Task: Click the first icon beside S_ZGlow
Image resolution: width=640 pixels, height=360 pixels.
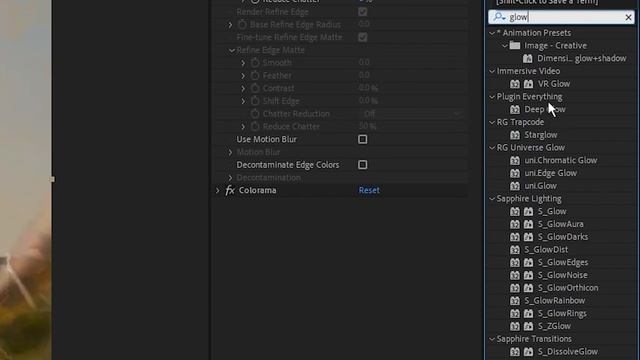Action: pos(515,326)
